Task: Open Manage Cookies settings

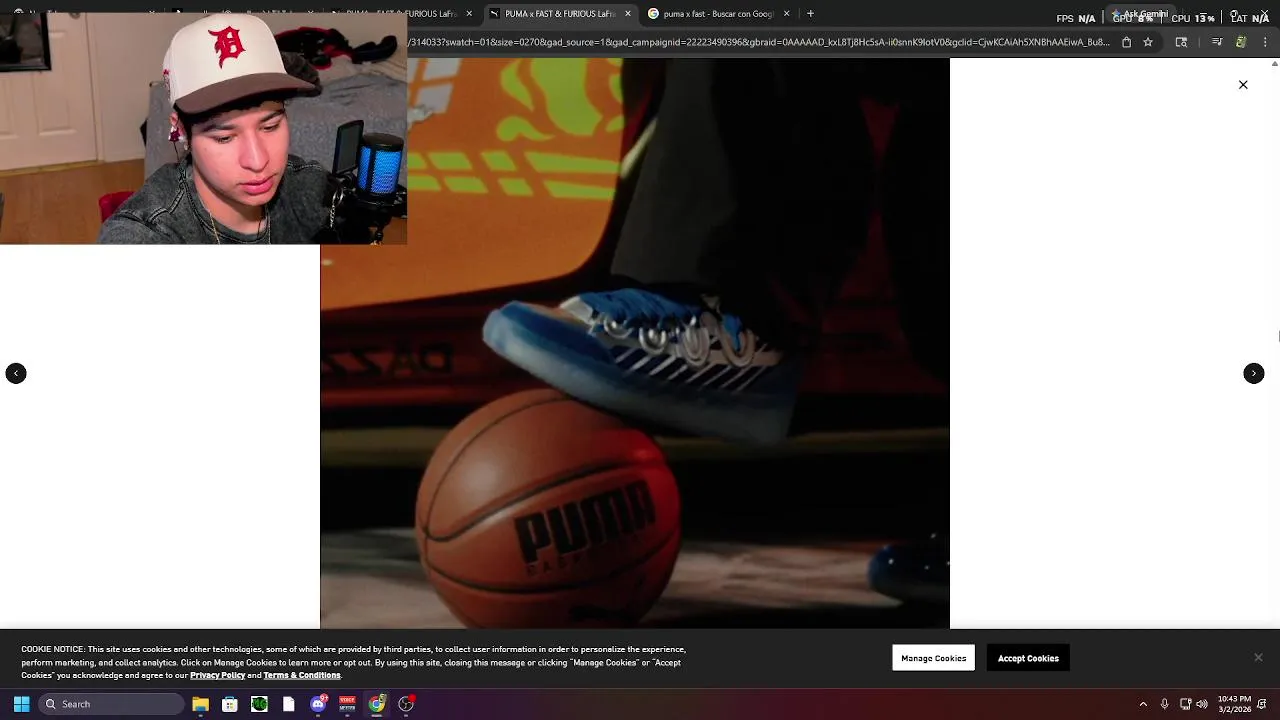Action: click(x=933, y=658)
